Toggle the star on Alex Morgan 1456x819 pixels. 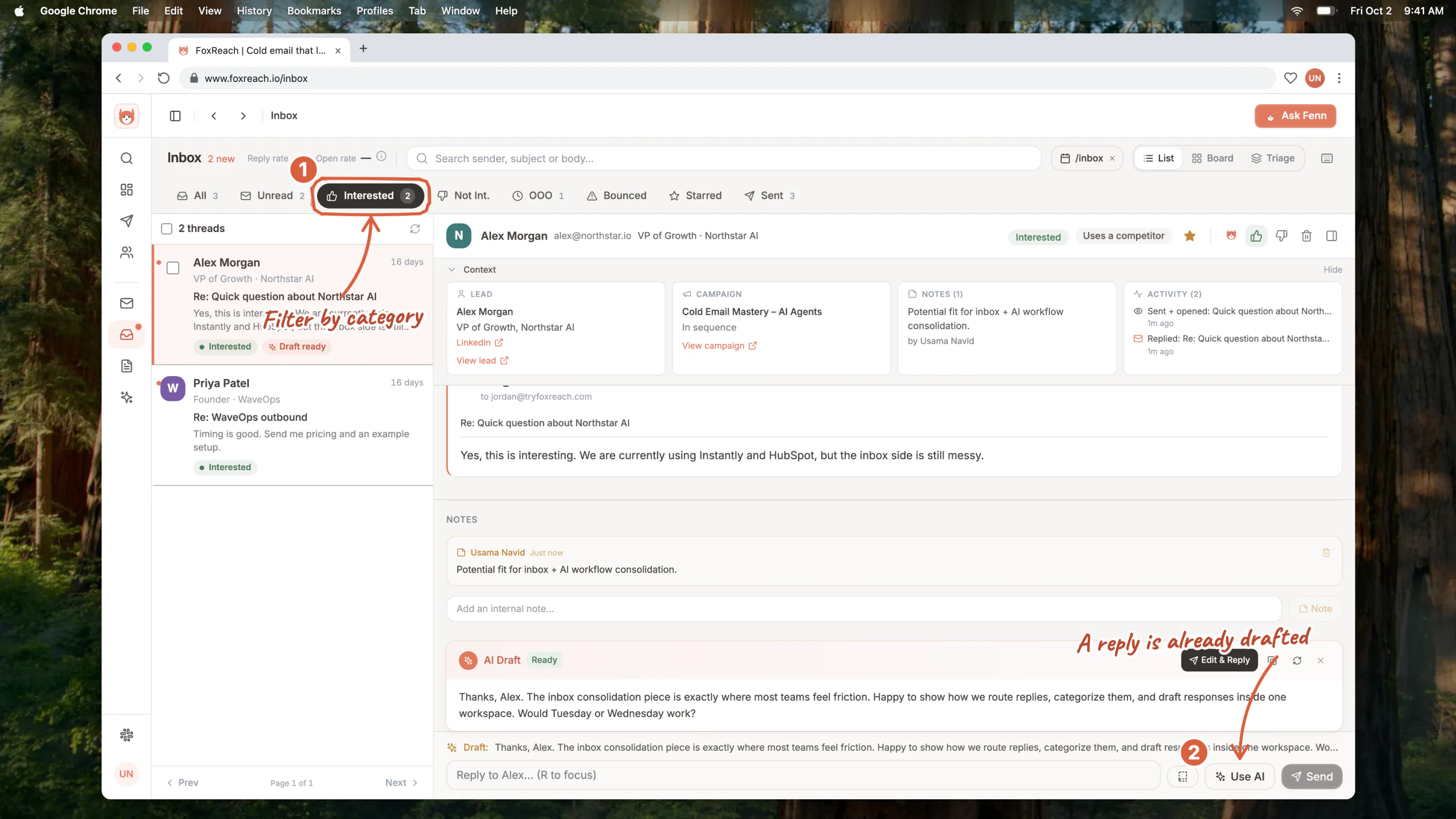click(x=1190, y=236)
